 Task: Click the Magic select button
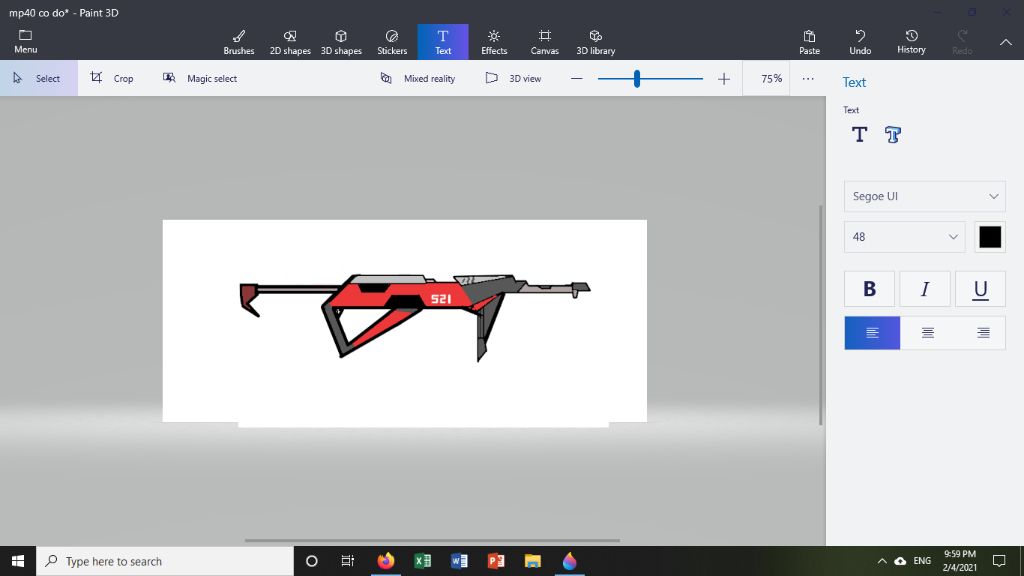[200, 78]
